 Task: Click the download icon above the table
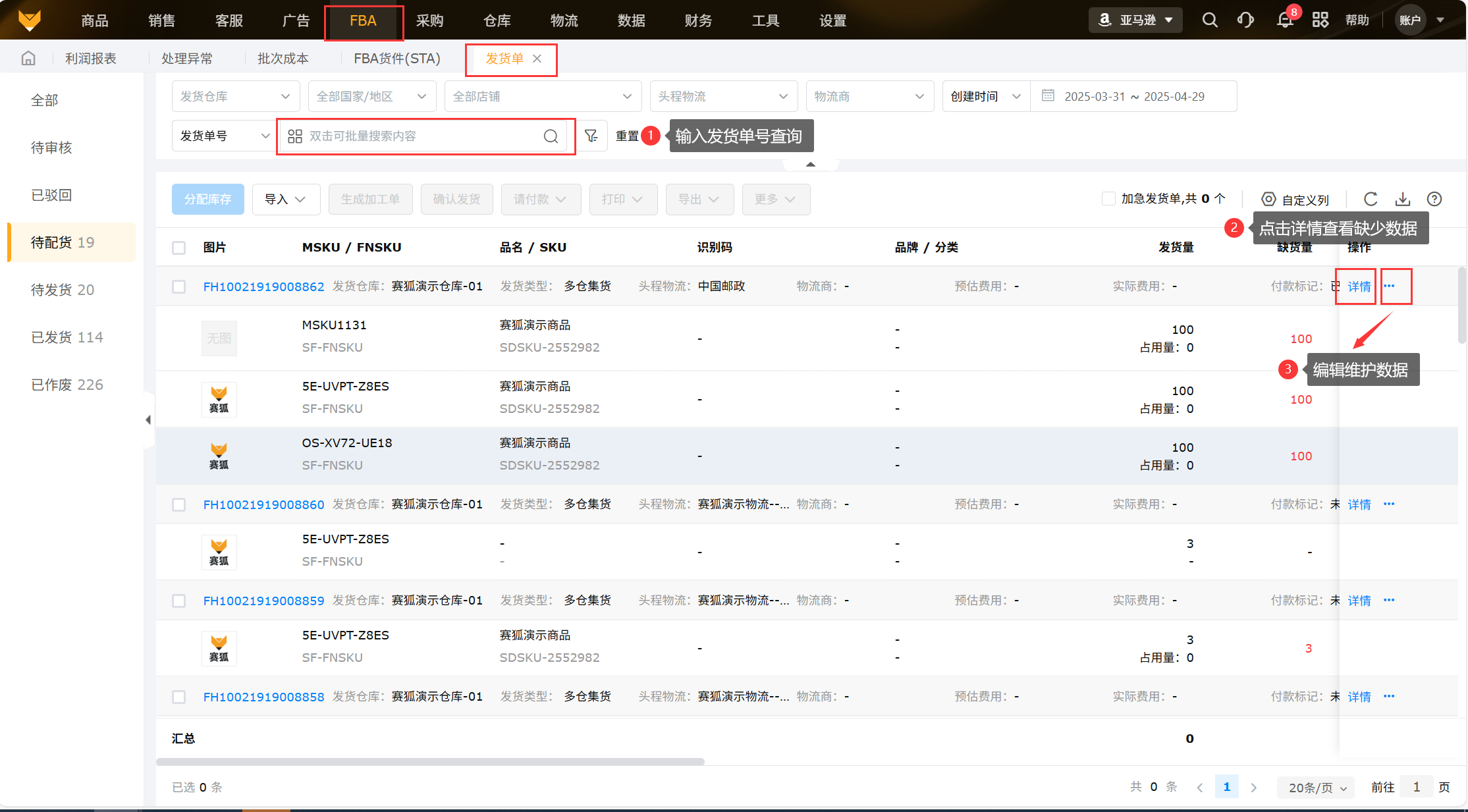click(x=1403, y=199)
